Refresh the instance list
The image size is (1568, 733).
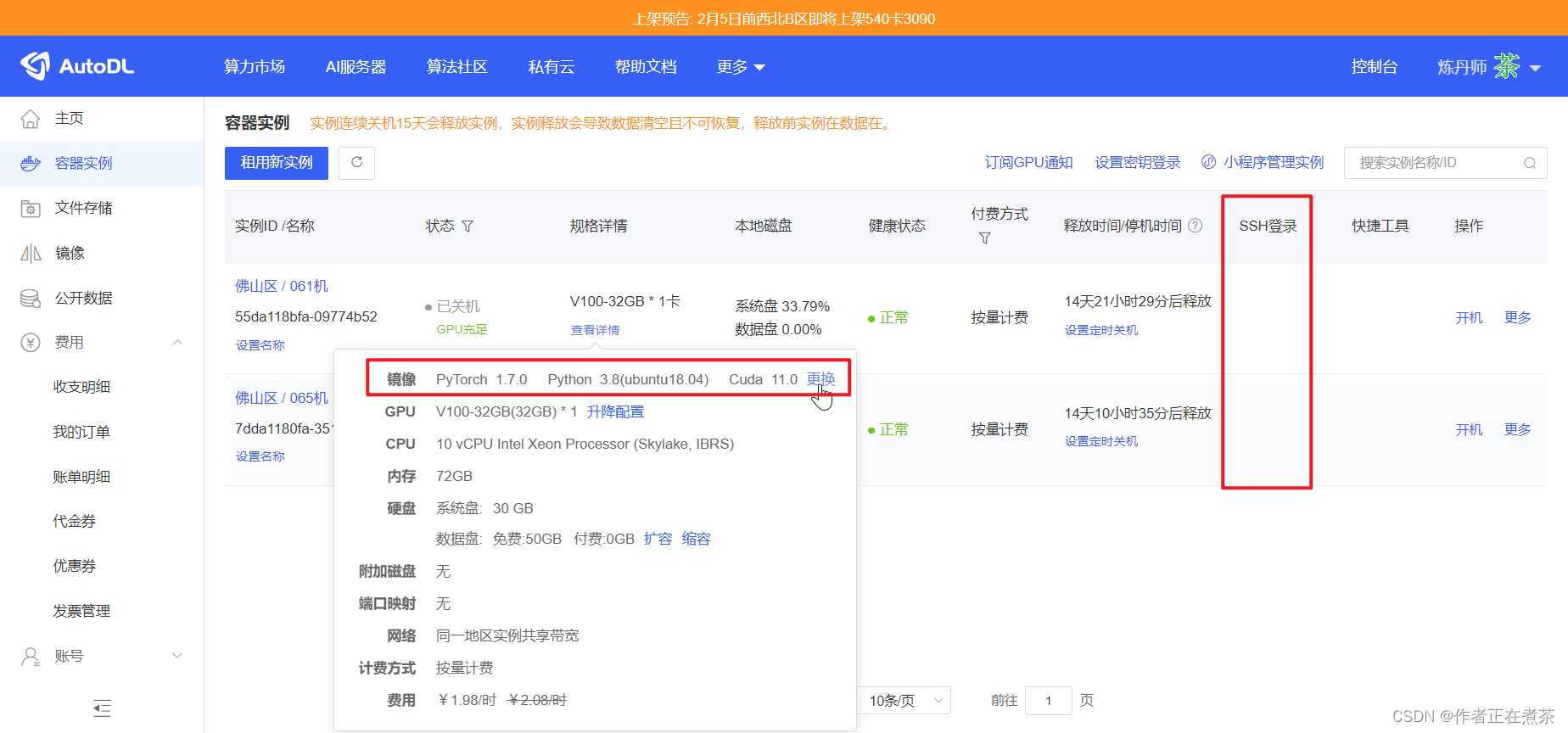(356, 163)
